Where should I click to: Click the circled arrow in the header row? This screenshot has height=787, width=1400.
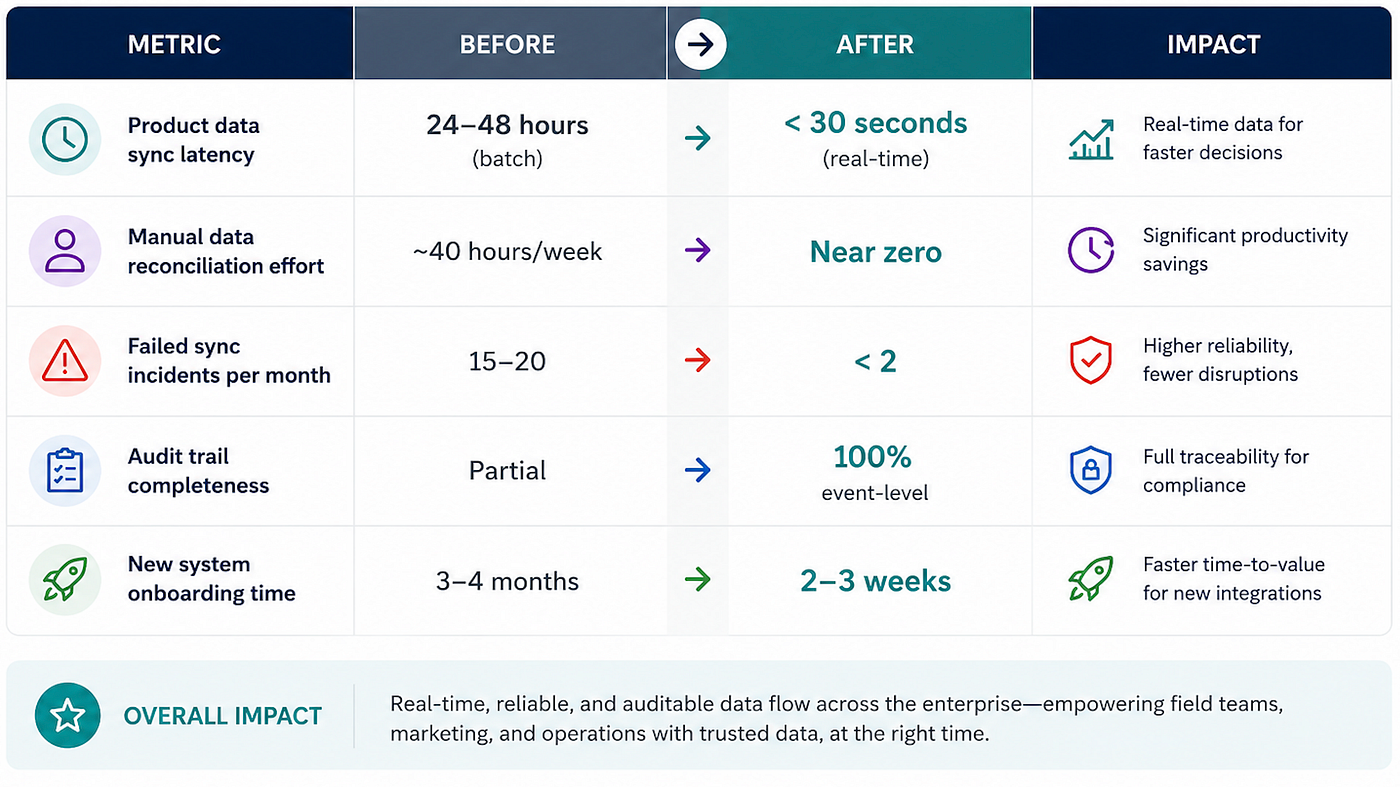coord(701,44)
